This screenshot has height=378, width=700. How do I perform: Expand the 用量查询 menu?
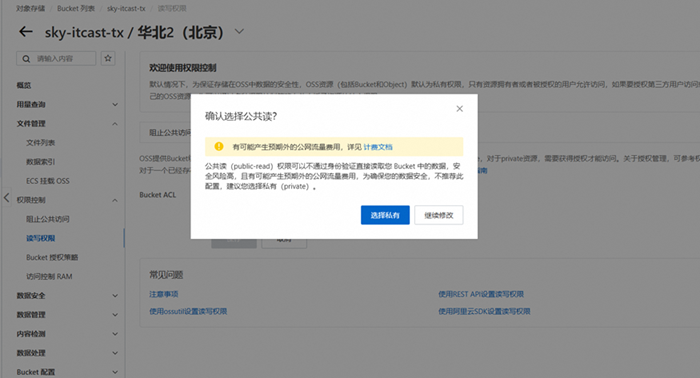coord(67,104)
